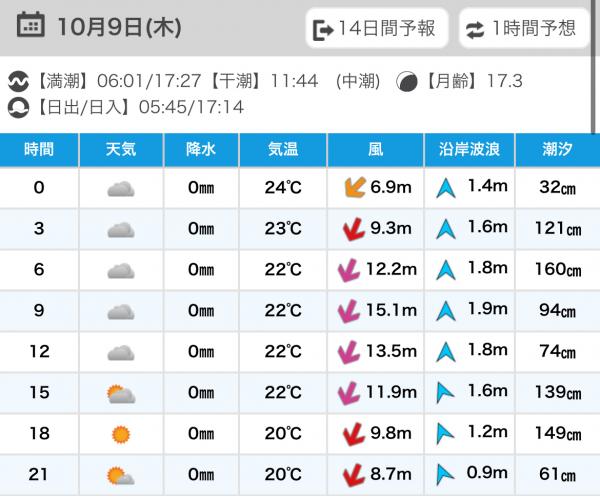Click the 160cm tide value at 6時
The width and height of the screenshot is (600, 498).
[x=557, y=270]
